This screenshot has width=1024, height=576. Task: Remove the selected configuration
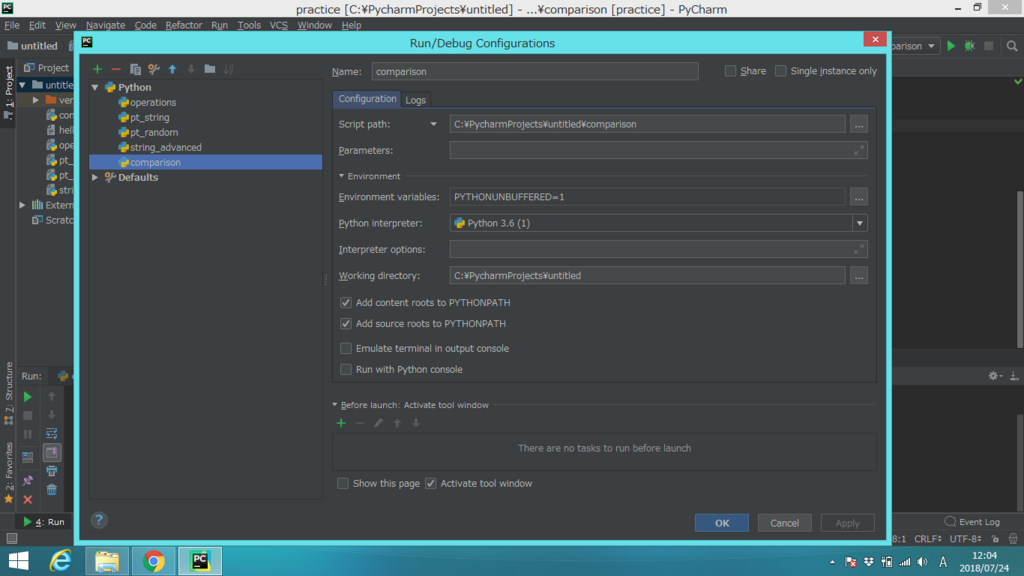(116, 69)
